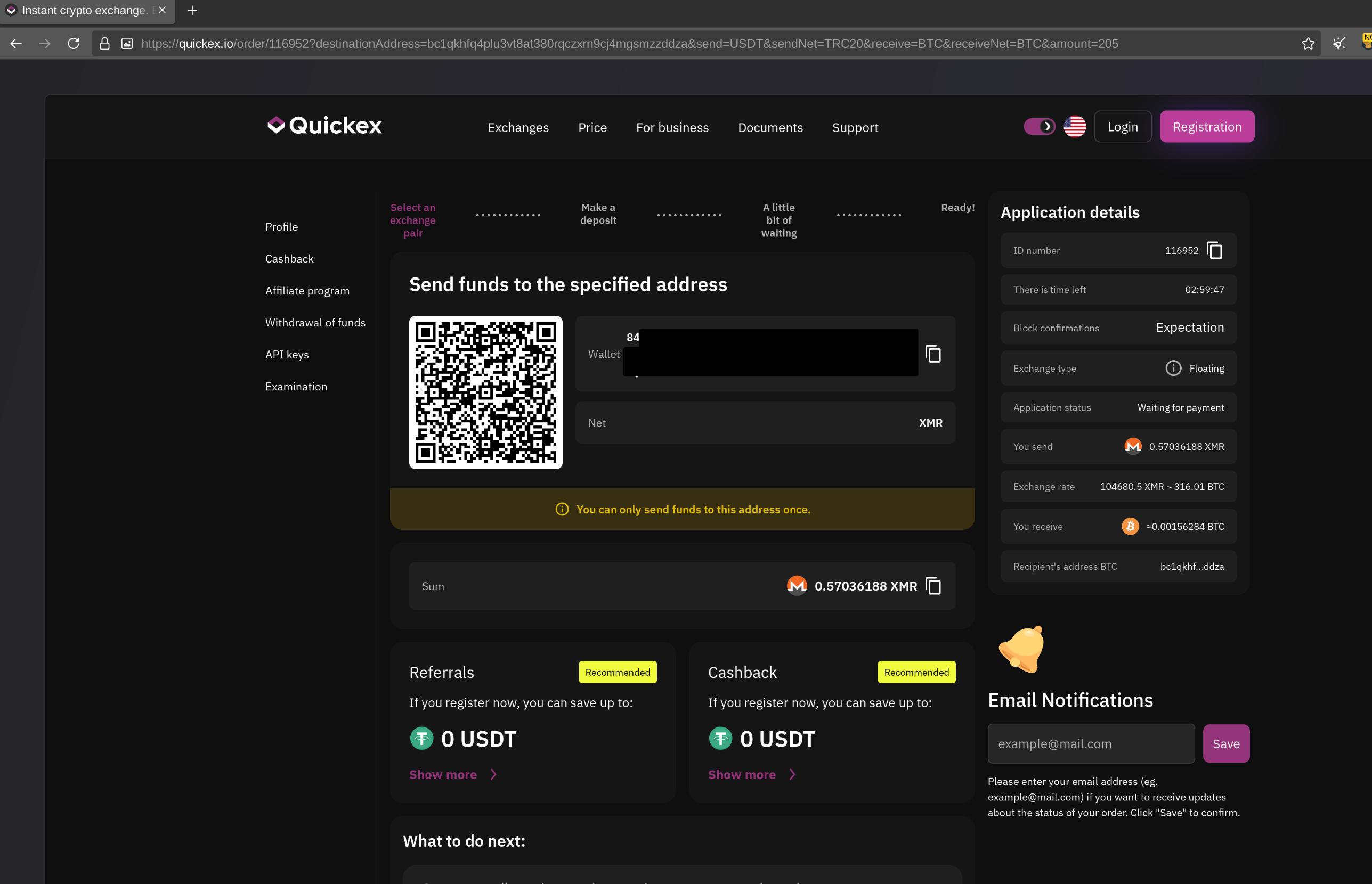Click the browser back arrow
Image resolution: width=1372 pixels, height=884 pixels.
tap(16, 44)
